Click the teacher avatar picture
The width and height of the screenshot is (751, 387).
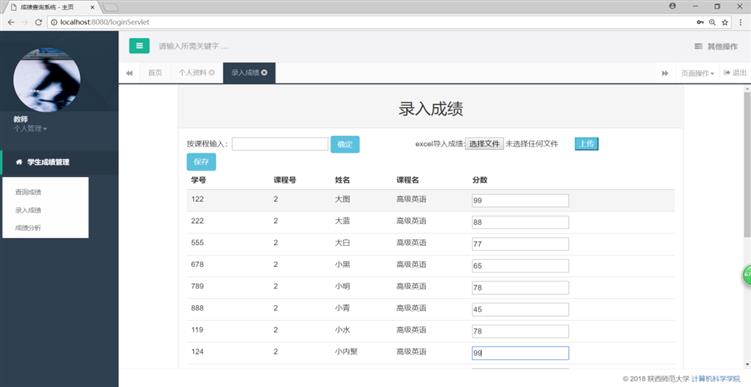click(47, 80)
